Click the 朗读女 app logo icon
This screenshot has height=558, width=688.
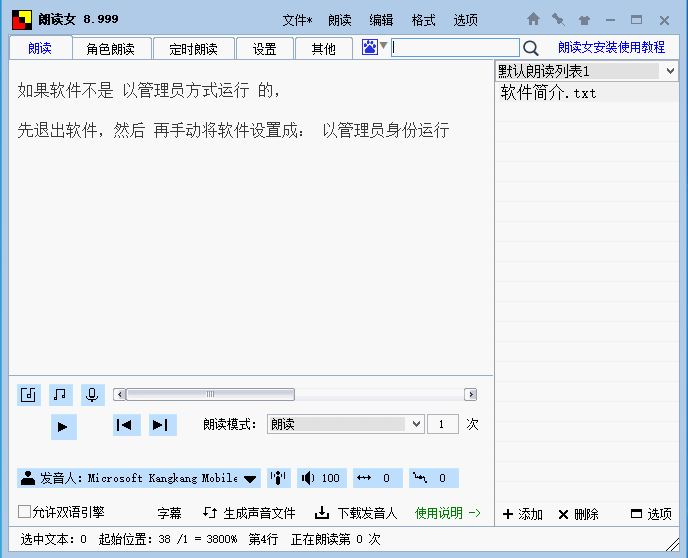tap(22, 20)
